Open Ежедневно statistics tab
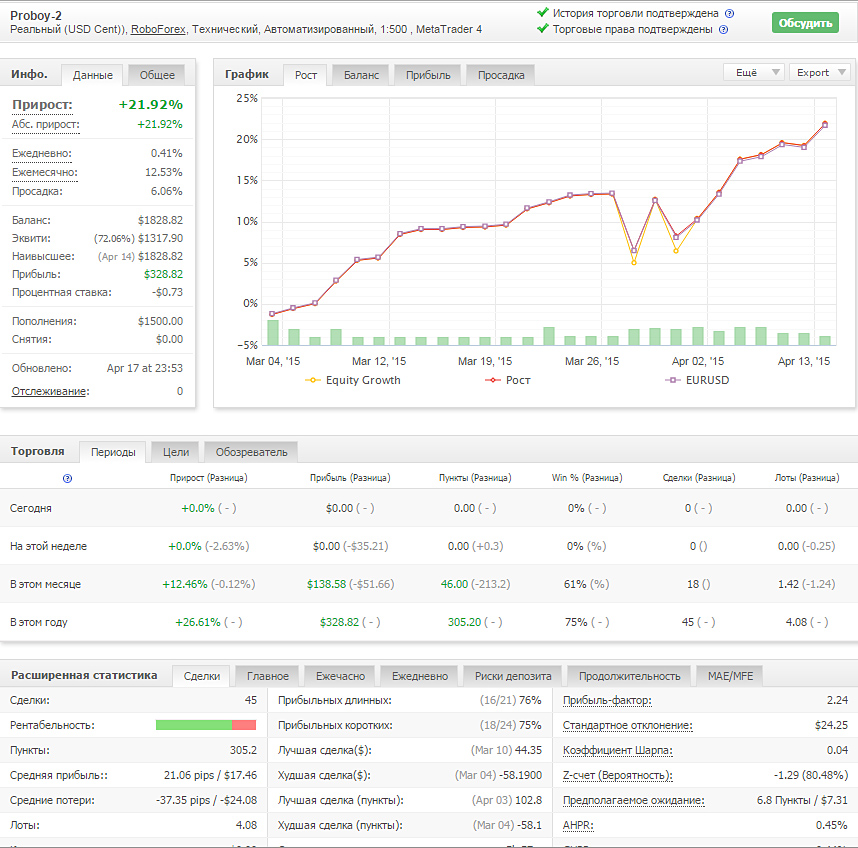Image resolution: width=858 pixels, height=848 pixels. point(420,676)
